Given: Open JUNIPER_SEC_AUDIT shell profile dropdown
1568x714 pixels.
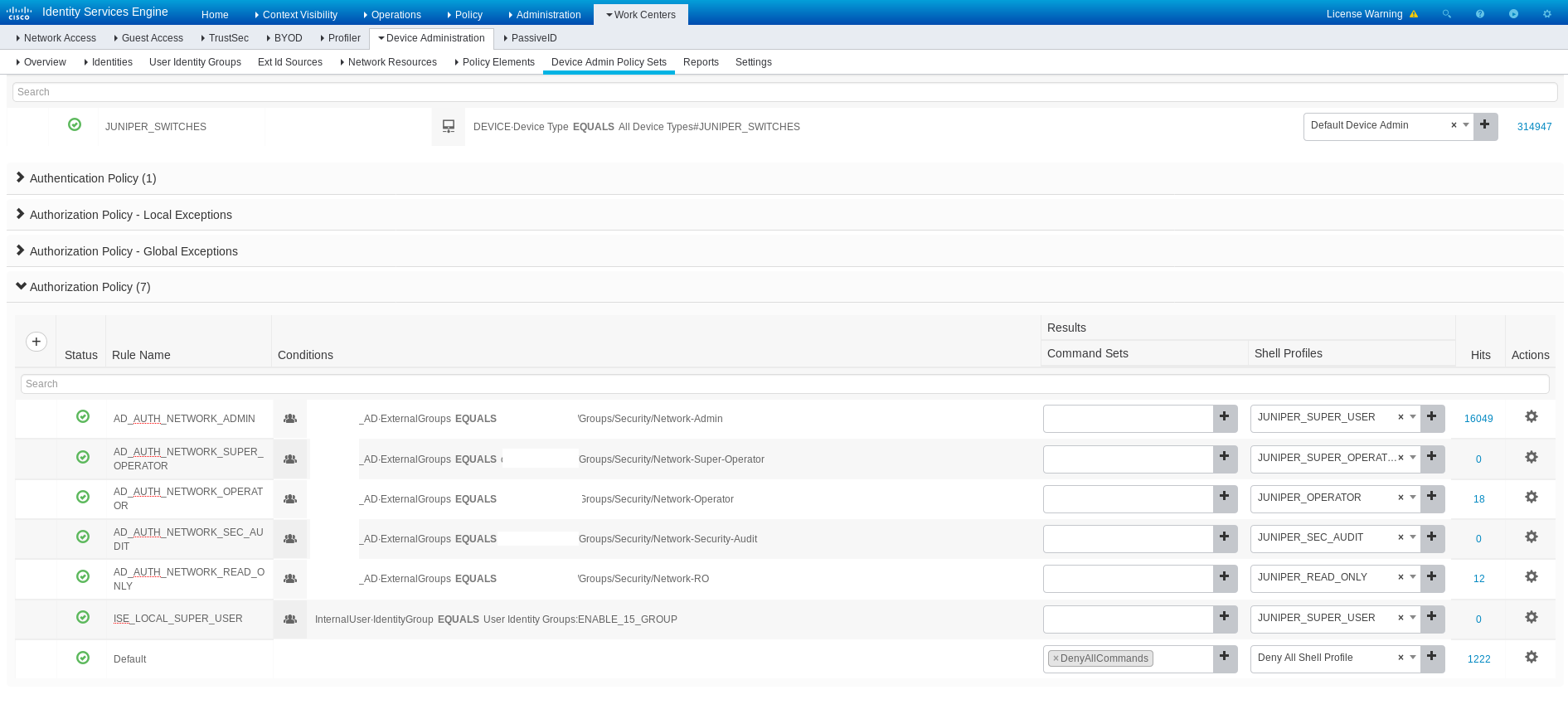Looking at the screenshot, I should 1413,537.
